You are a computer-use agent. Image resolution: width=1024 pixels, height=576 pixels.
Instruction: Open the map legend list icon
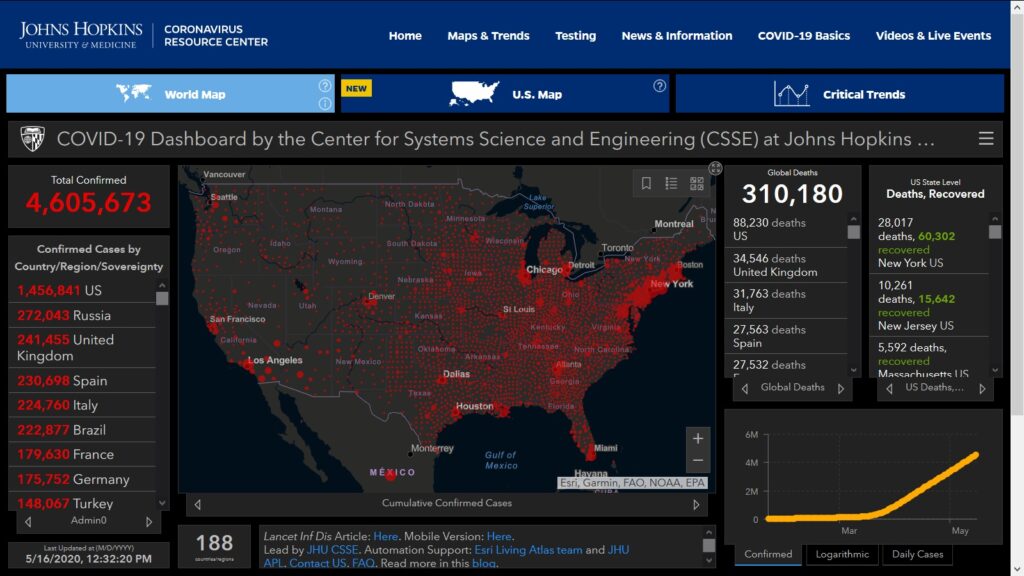tap(671, 184)
